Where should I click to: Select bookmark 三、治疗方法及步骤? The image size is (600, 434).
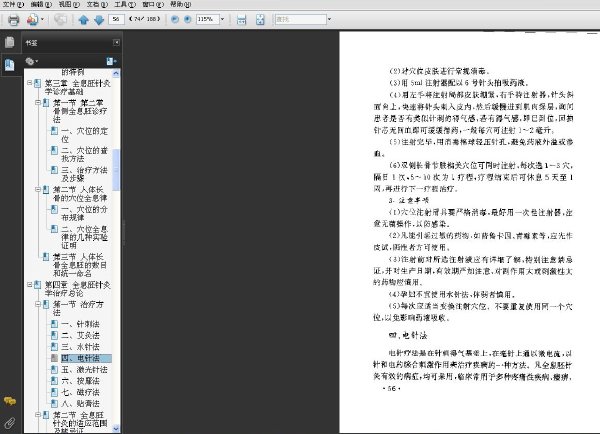(85, 174)
